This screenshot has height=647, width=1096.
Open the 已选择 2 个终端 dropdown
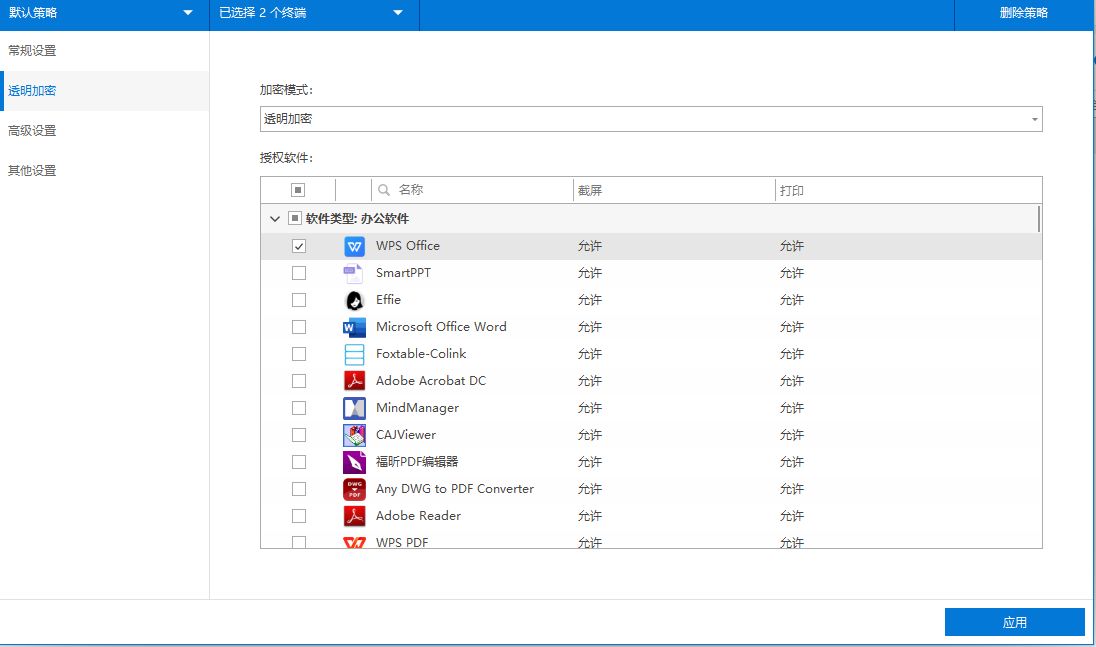[x=314, y=13]
